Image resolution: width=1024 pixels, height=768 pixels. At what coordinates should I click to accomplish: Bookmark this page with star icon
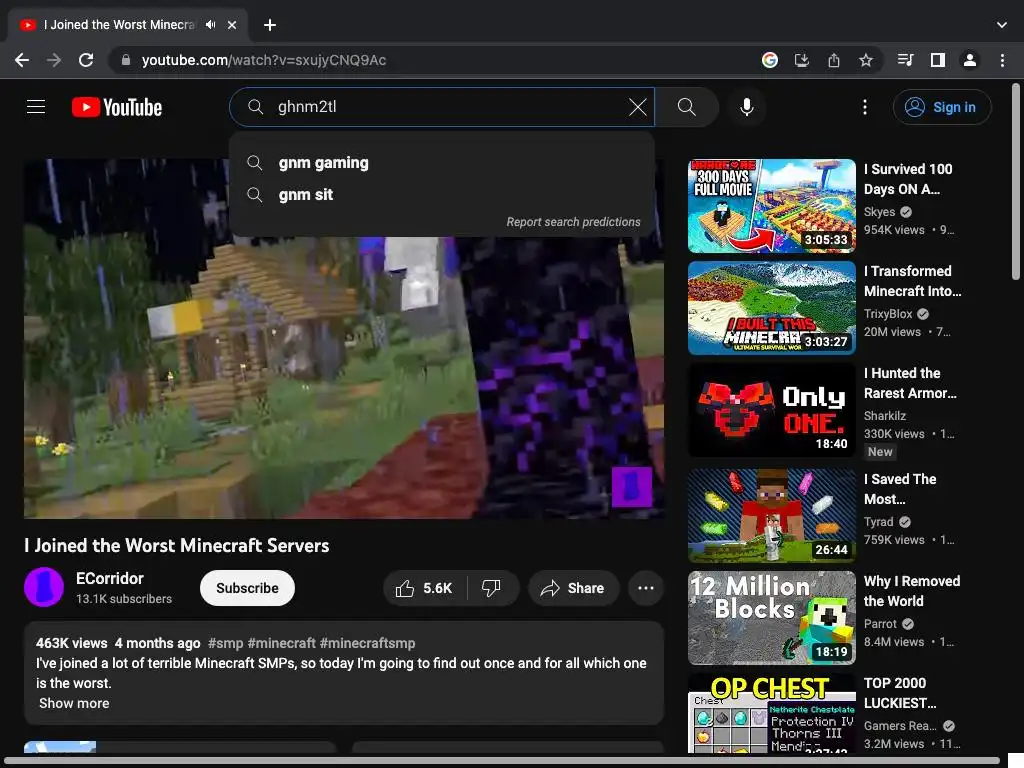point(866,60)
